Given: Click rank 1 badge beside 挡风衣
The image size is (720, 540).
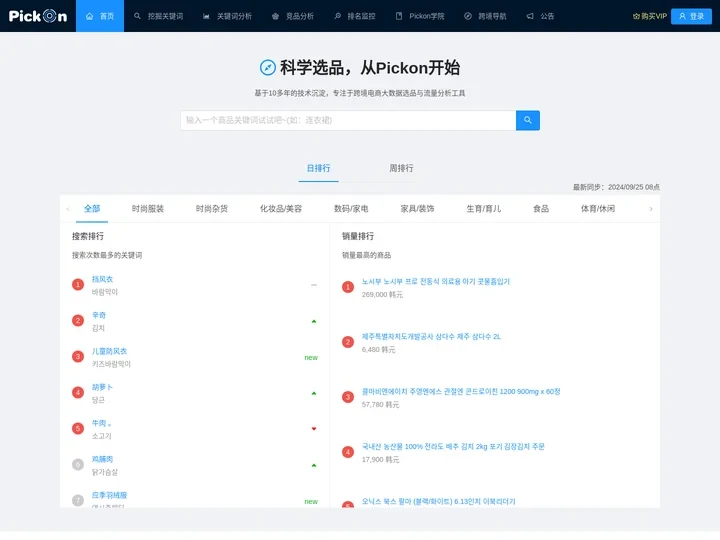Looking at the screenshot, I should click(78, 285).
